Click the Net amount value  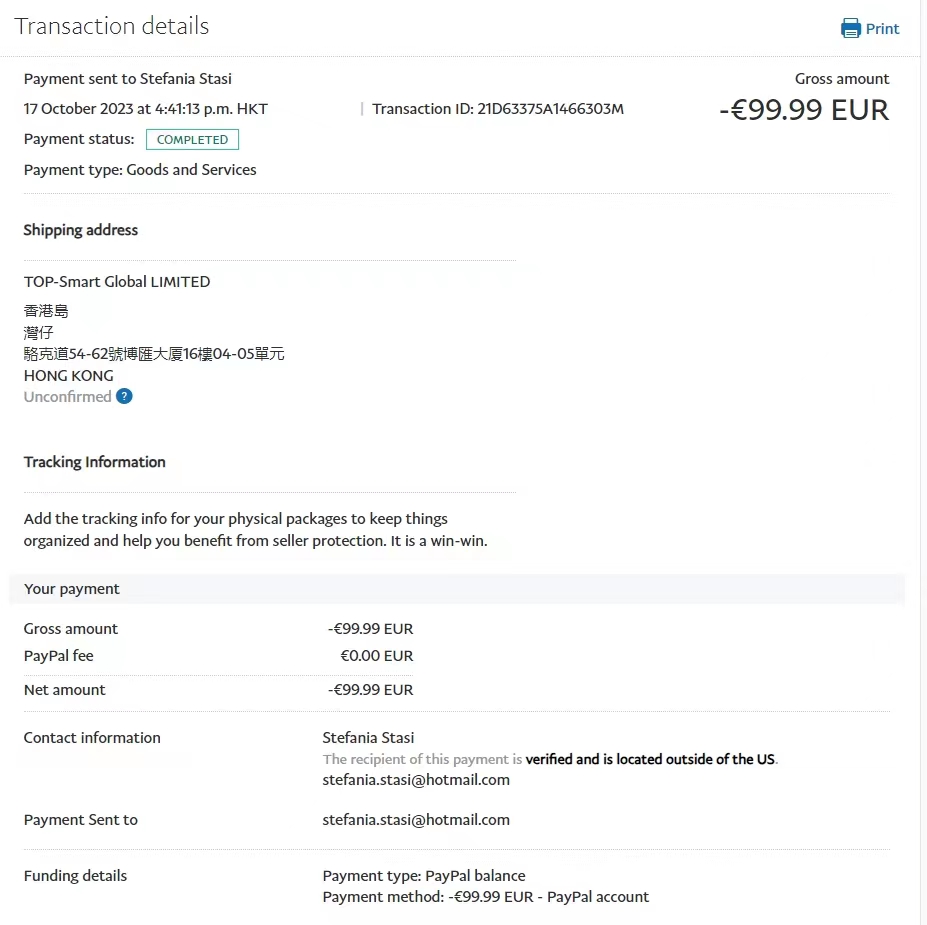370,690
